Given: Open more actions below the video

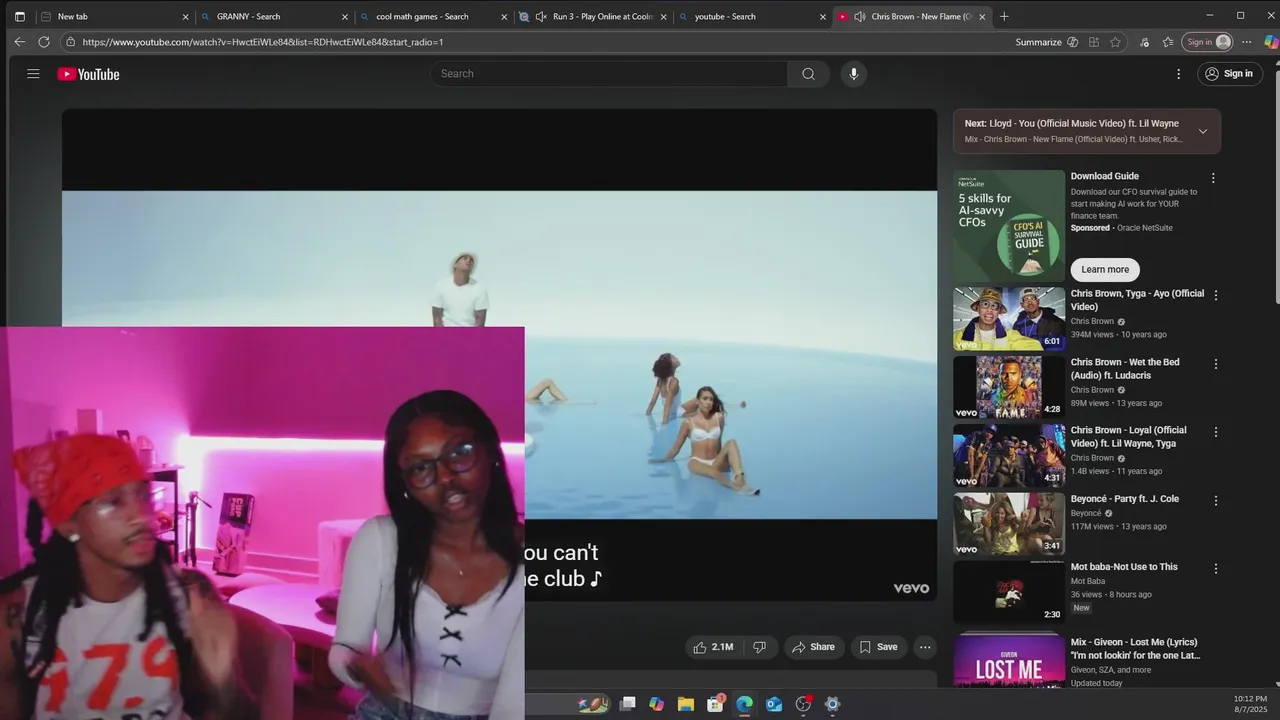Looking at the screenshot, I should tap(925, 647).
